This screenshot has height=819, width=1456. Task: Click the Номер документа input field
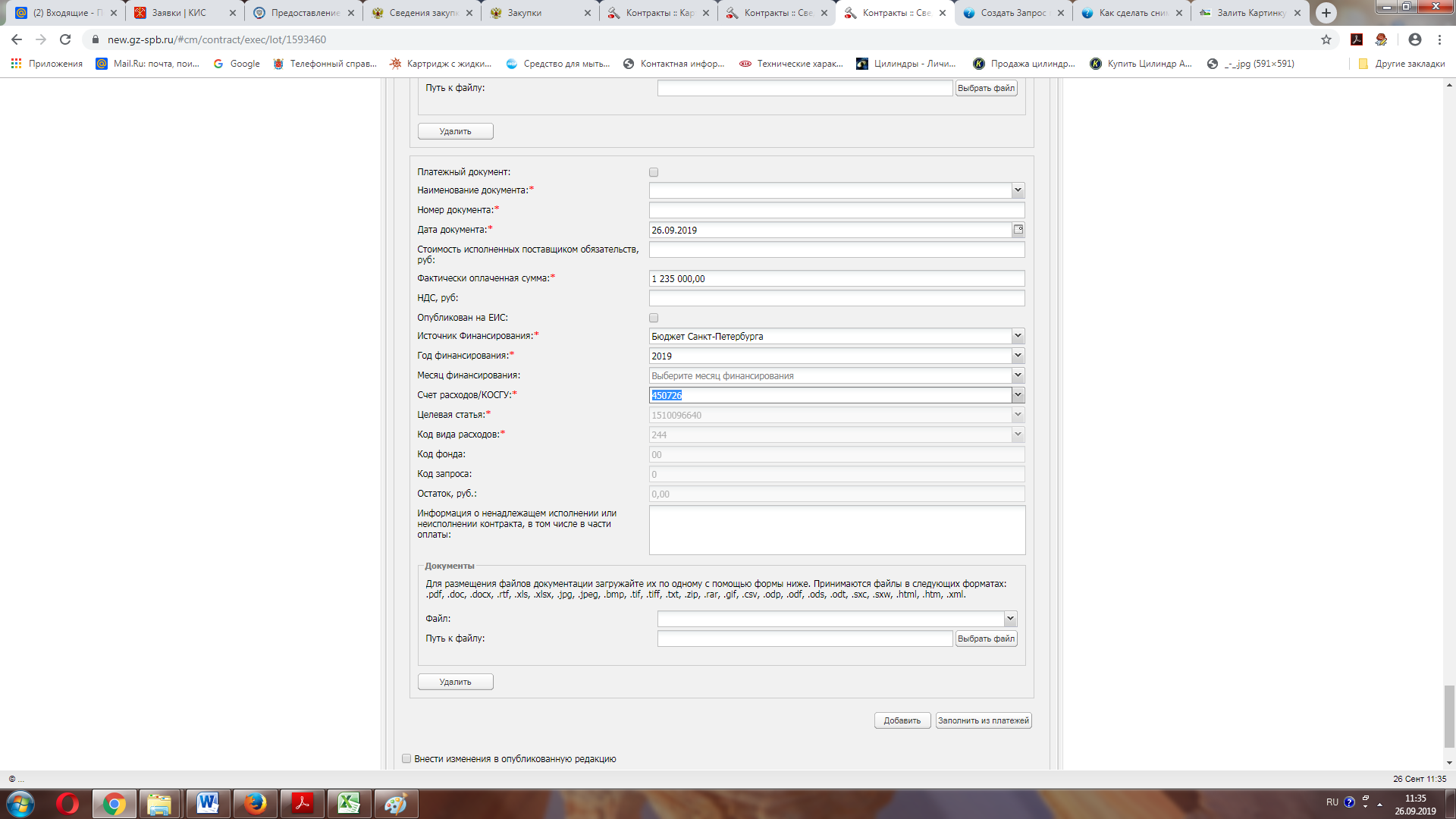tap(836, 210)
